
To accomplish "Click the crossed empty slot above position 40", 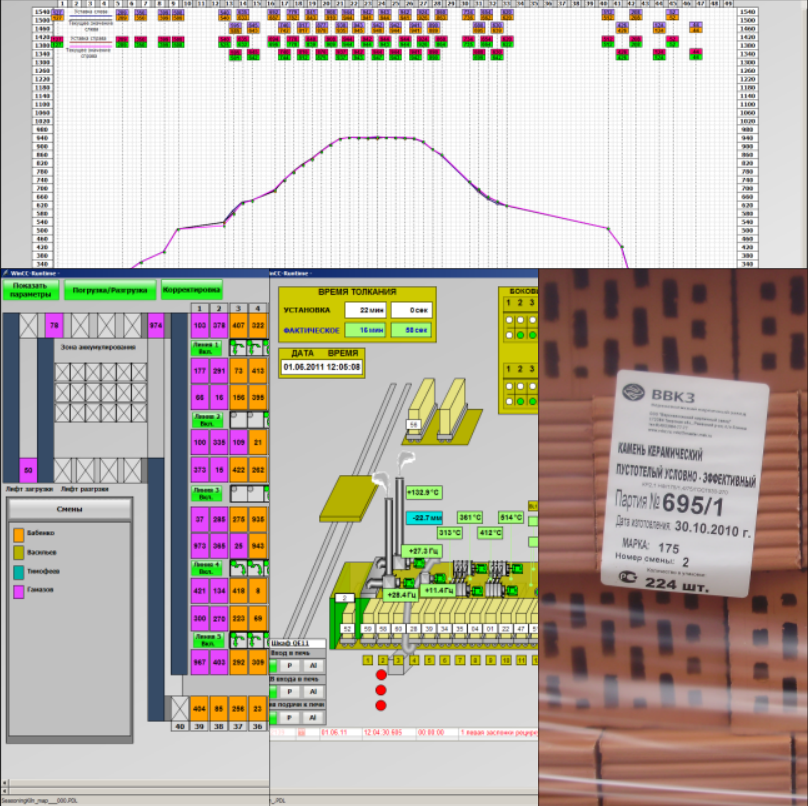I will pyautogui.click(x=180, y=709).
